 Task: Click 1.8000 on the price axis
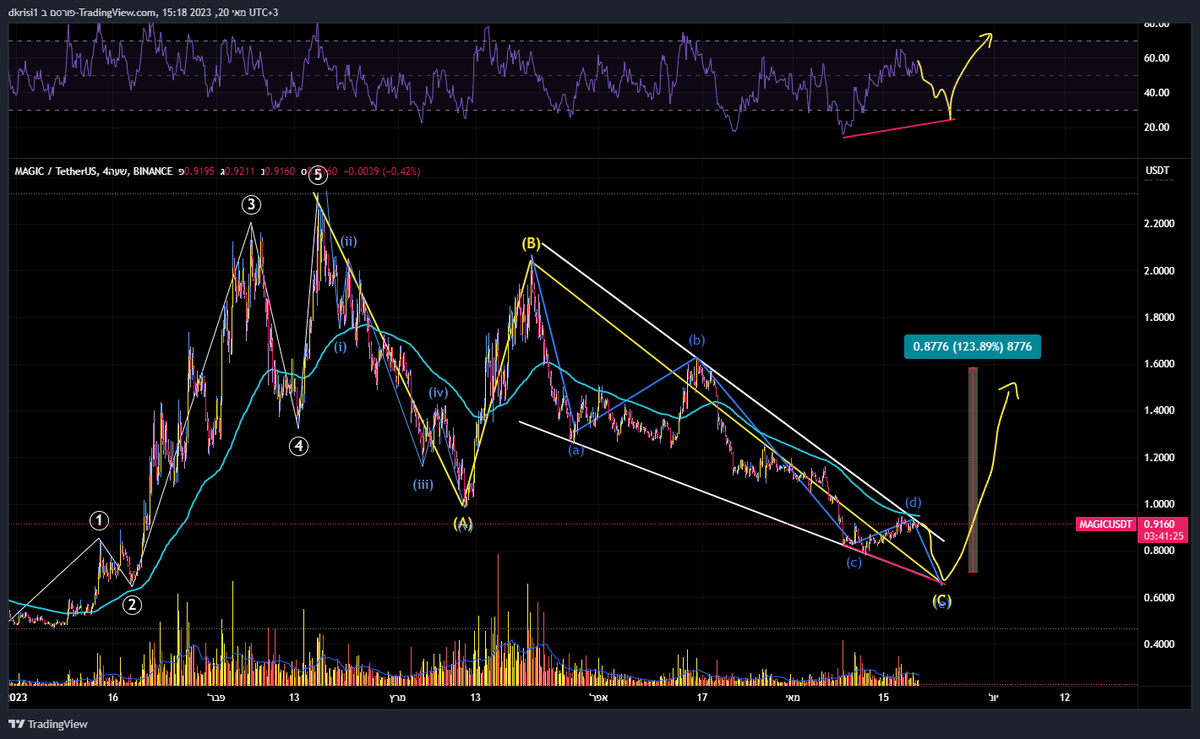coord(1160,317)
